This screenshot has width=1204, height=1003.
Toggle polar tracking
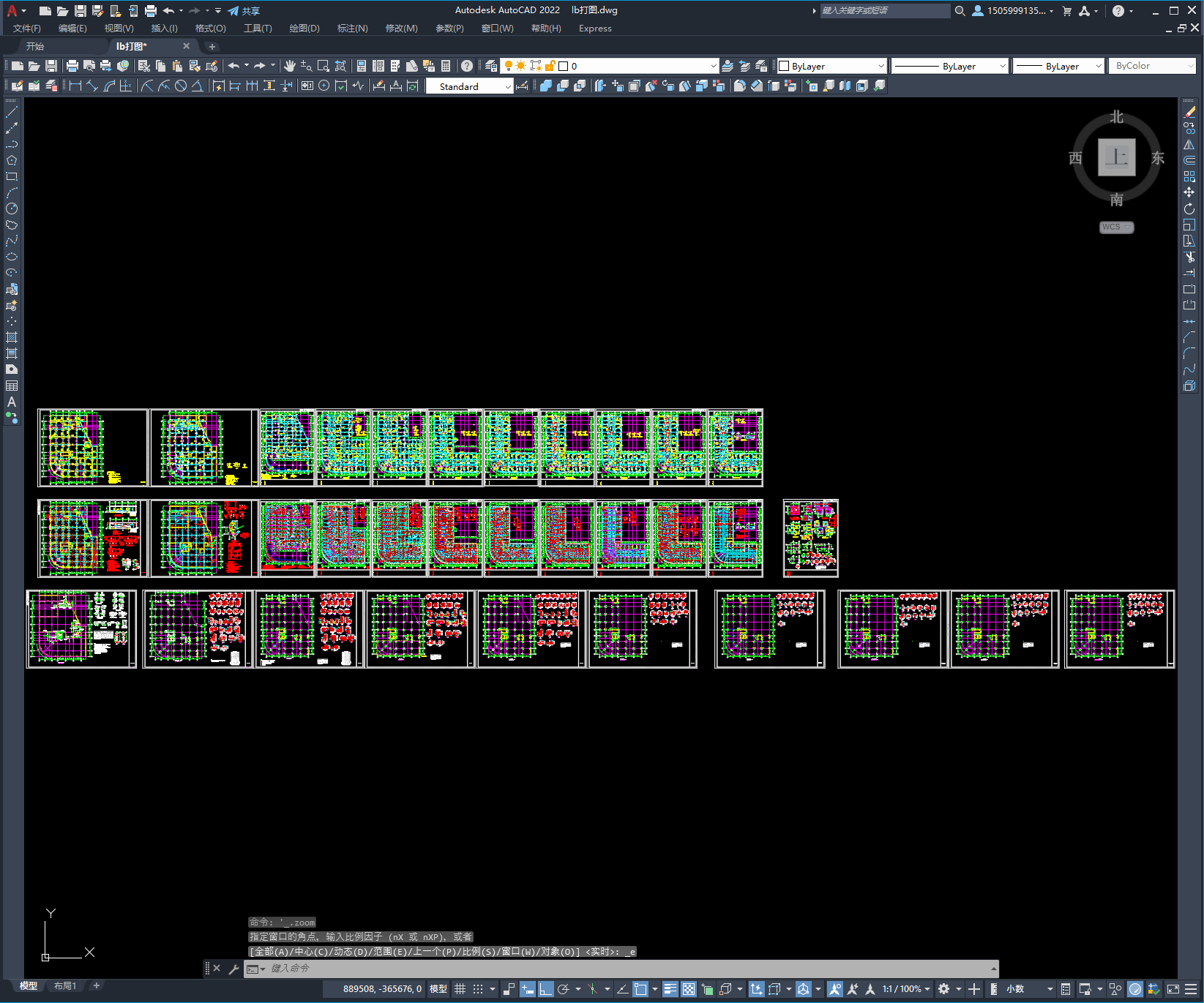click(x=563, y=989)
